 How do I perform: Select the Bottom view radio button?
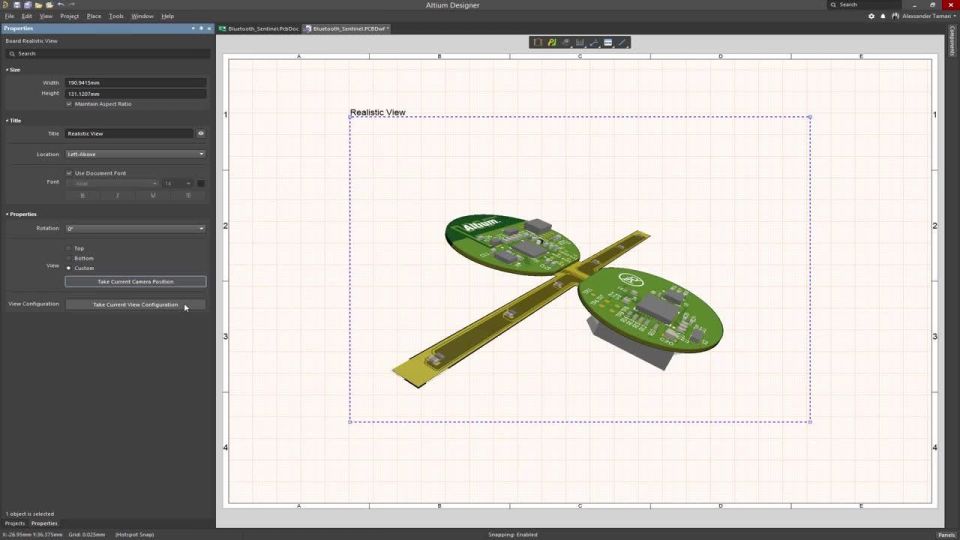[69, 258]
